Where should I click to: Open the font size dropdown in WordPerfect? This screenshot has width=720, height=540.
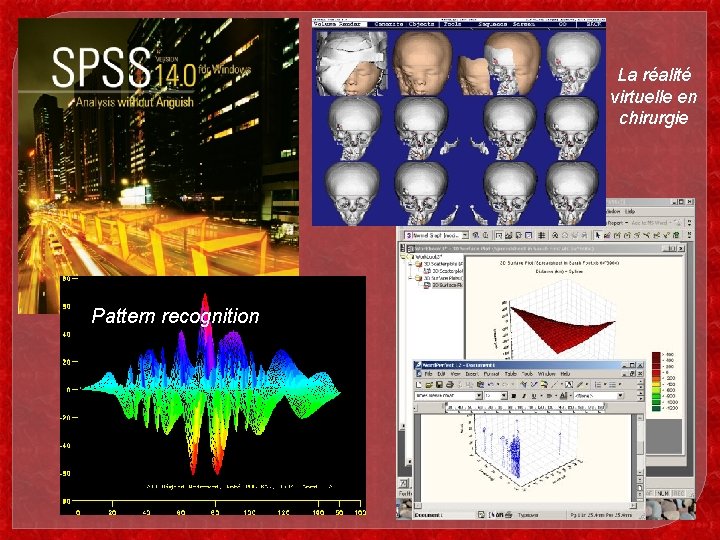[504, 396]
